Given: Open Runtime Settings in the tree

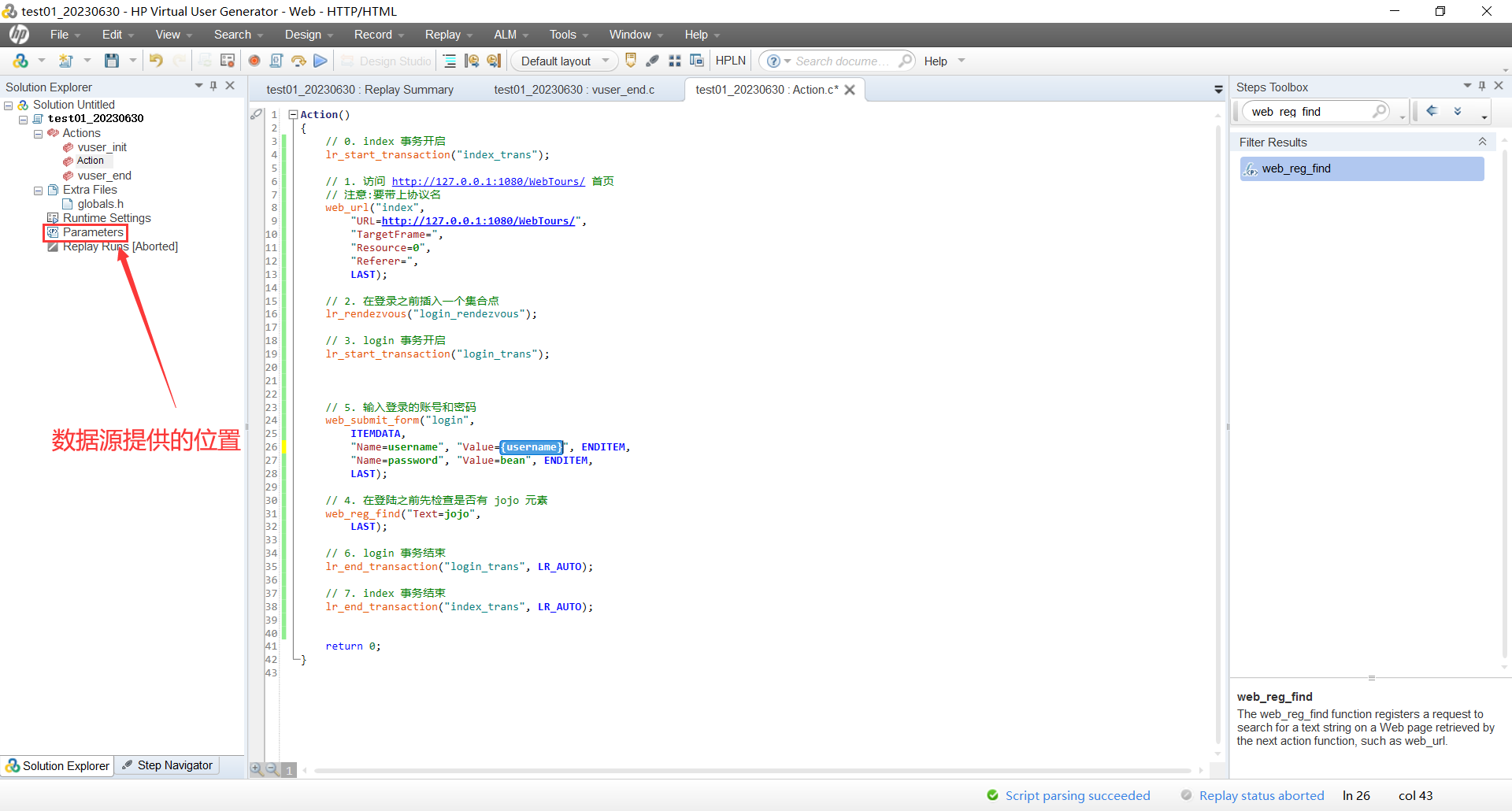Looking at the screenshot, I should (106, 218).
